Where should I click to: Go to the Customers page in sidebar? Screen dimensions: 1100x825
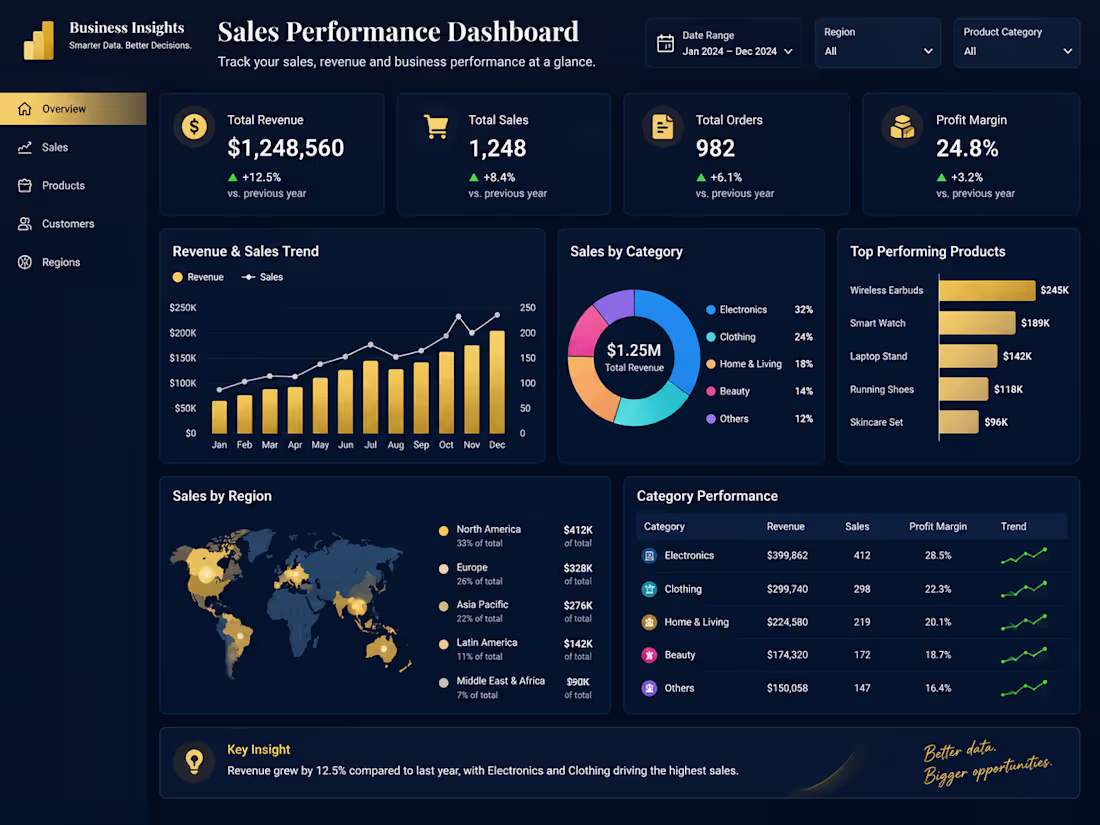click(x=73, y=224)
